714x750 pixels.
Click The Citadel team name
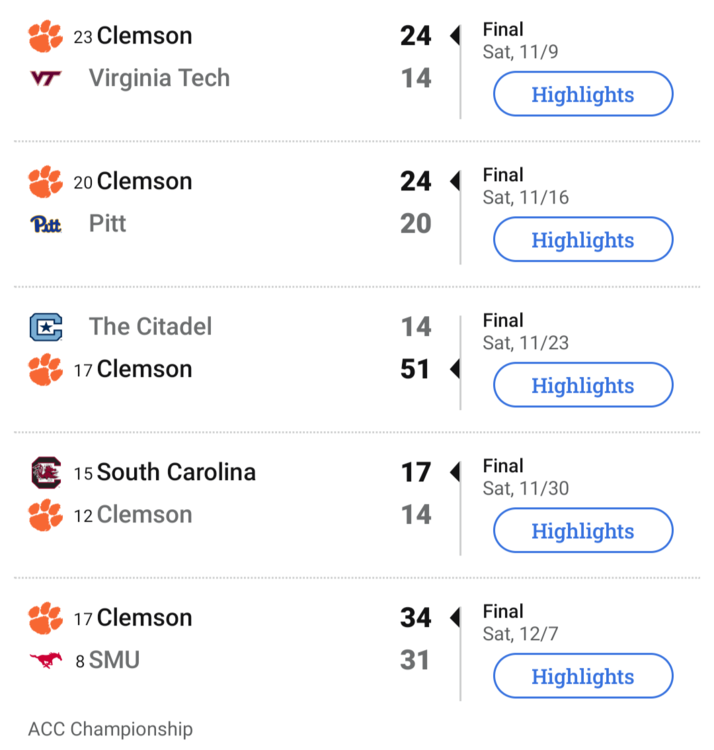[x=150, y=327]
